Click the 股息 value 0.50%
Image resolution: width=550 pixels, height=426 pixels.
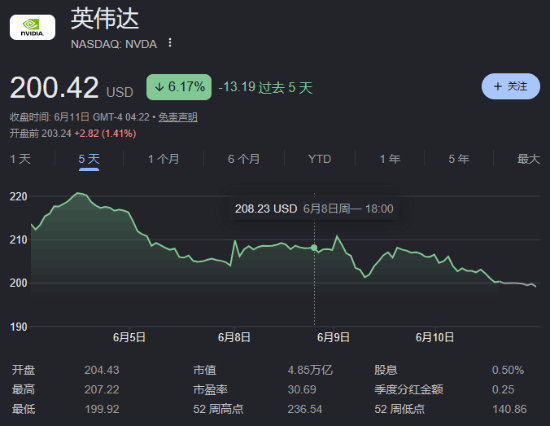pyautogui.click(x=508, y=370)
